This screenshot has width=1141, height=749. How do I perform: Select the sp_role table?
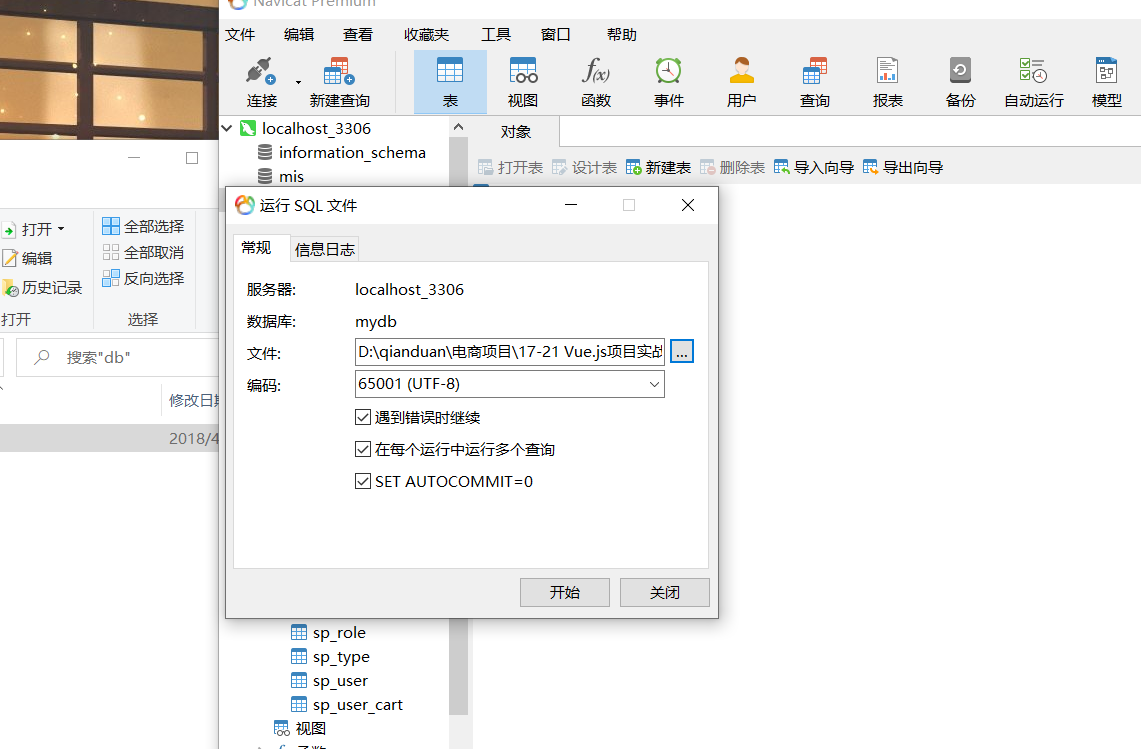pyautogui.click(x=339, y=633)
